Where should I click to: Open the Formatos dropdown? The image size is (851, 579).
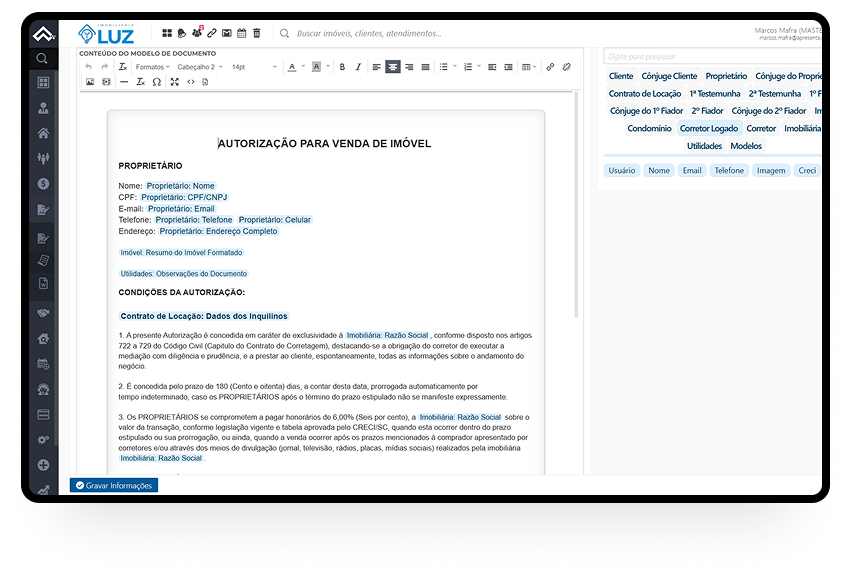click(x=153, y=67)
